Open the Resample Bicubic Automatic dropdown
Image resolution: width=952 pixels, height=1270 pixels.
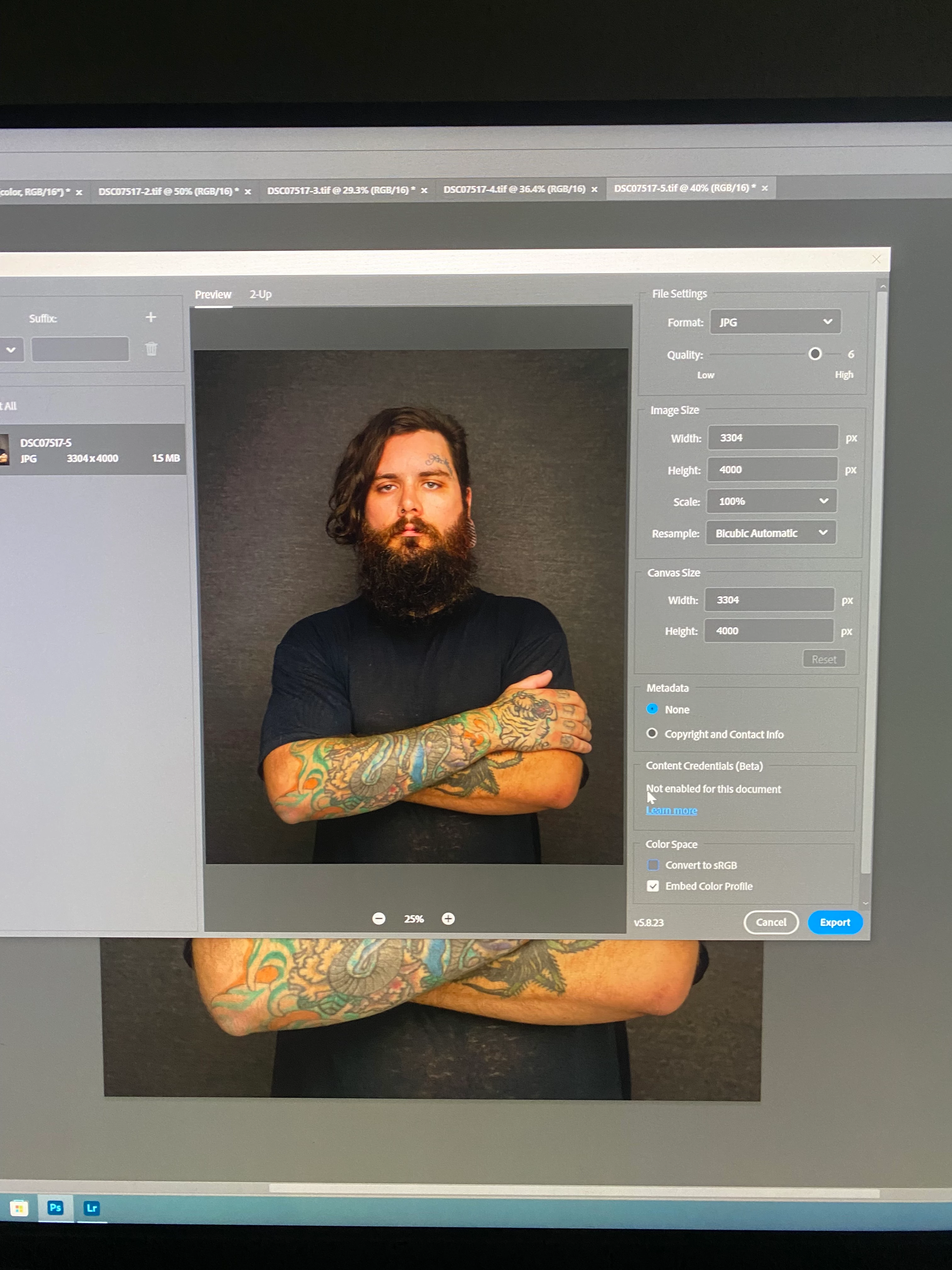tap(771, 533)
